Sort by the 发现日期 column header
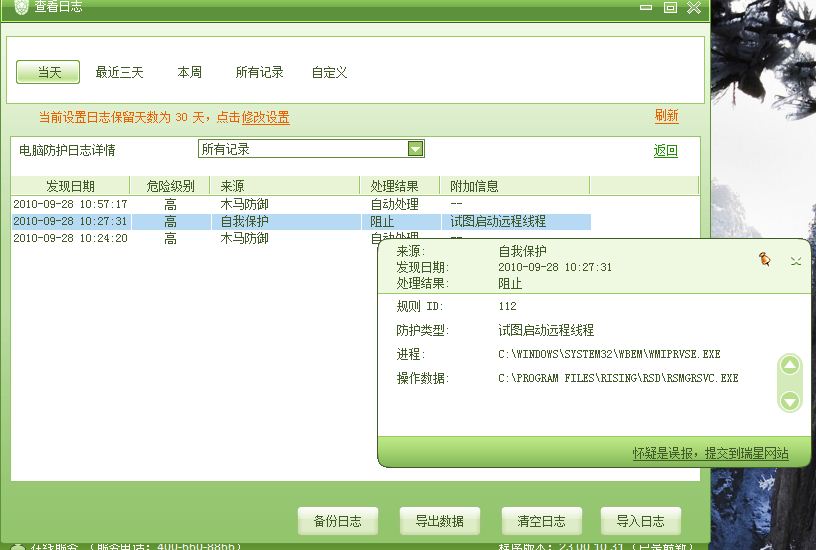This screenshot has height=550, width=816. click(70, 186)
